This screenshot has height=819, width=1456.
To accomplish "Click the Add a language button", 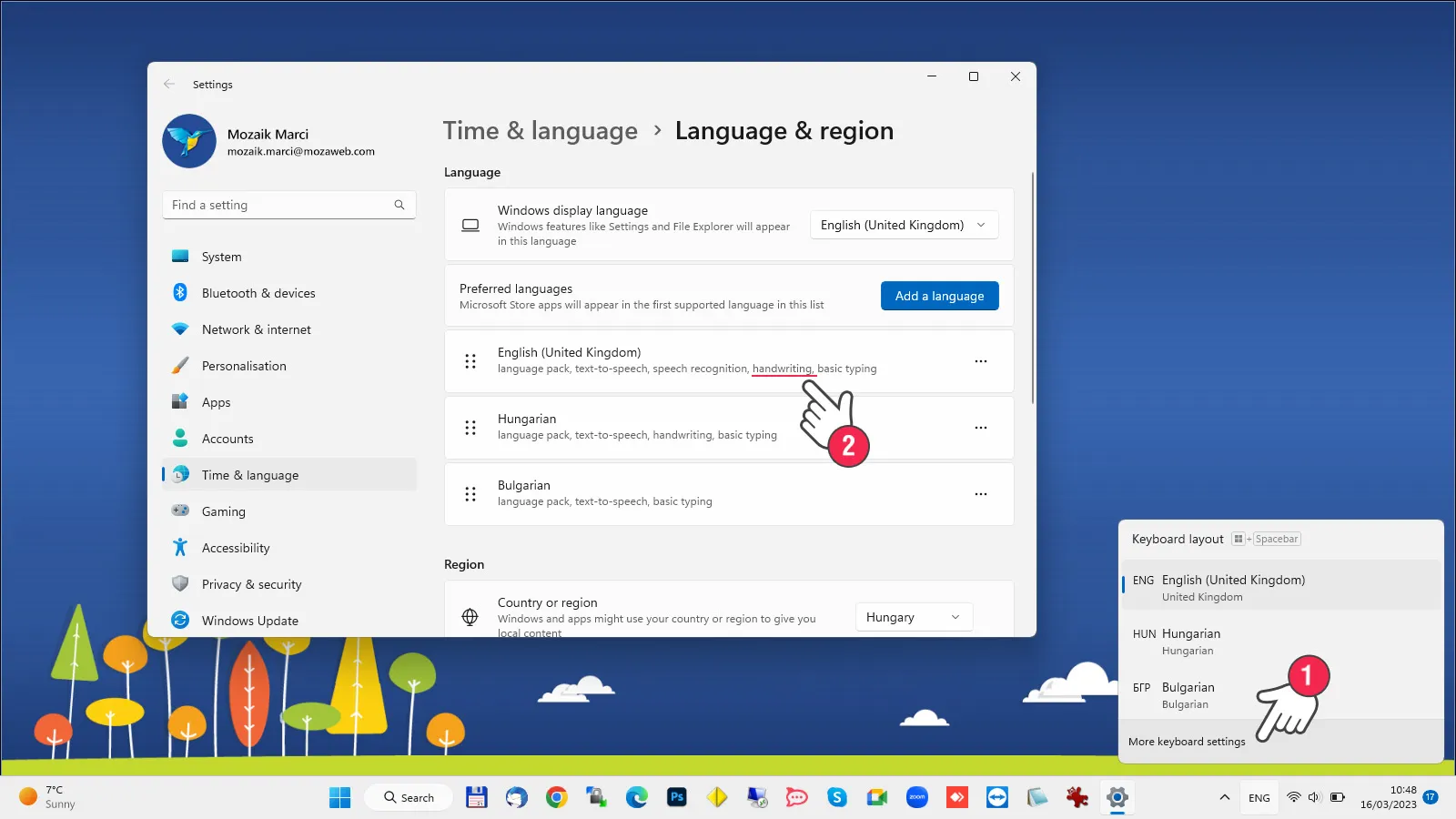I will coord(939,296).
